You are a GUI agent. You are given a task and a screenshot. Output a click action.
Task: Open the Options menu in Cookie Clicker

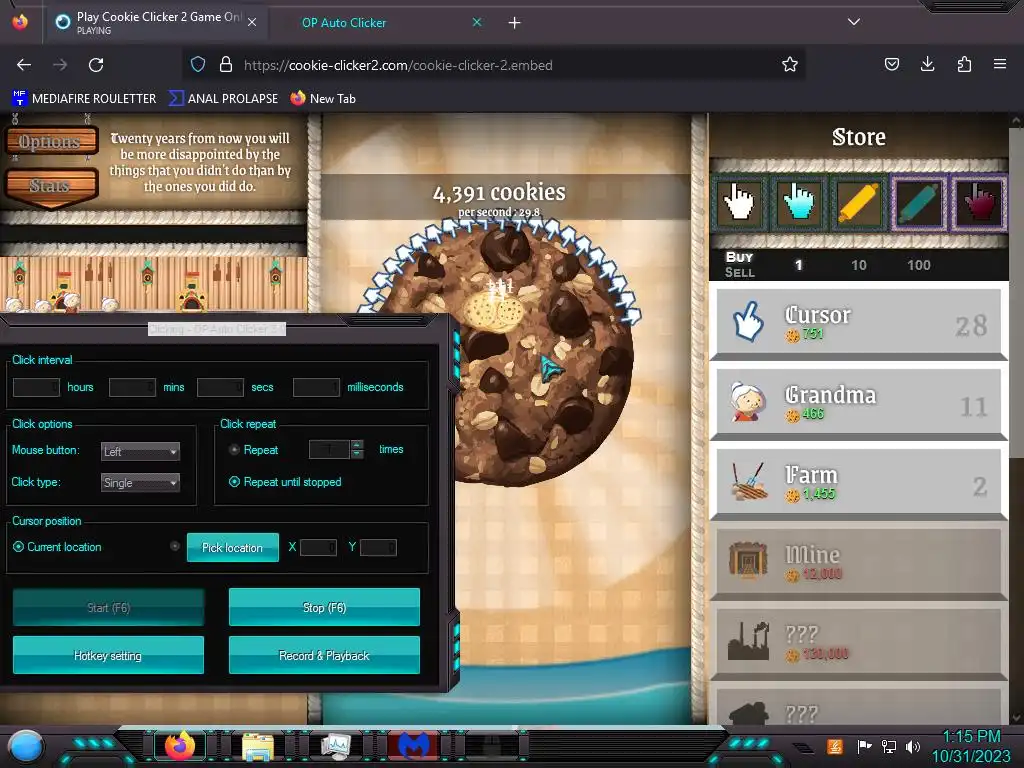tap(51, 141)
